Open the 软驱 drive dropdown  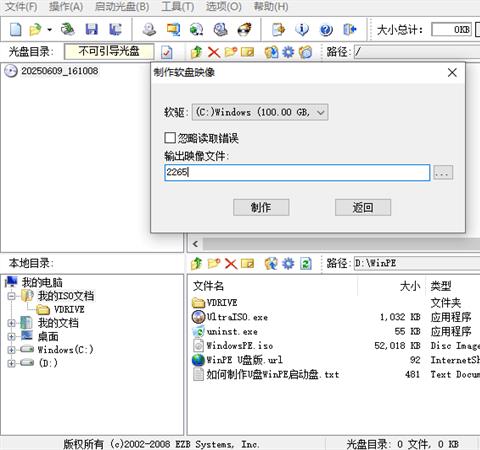click(260, 112)
